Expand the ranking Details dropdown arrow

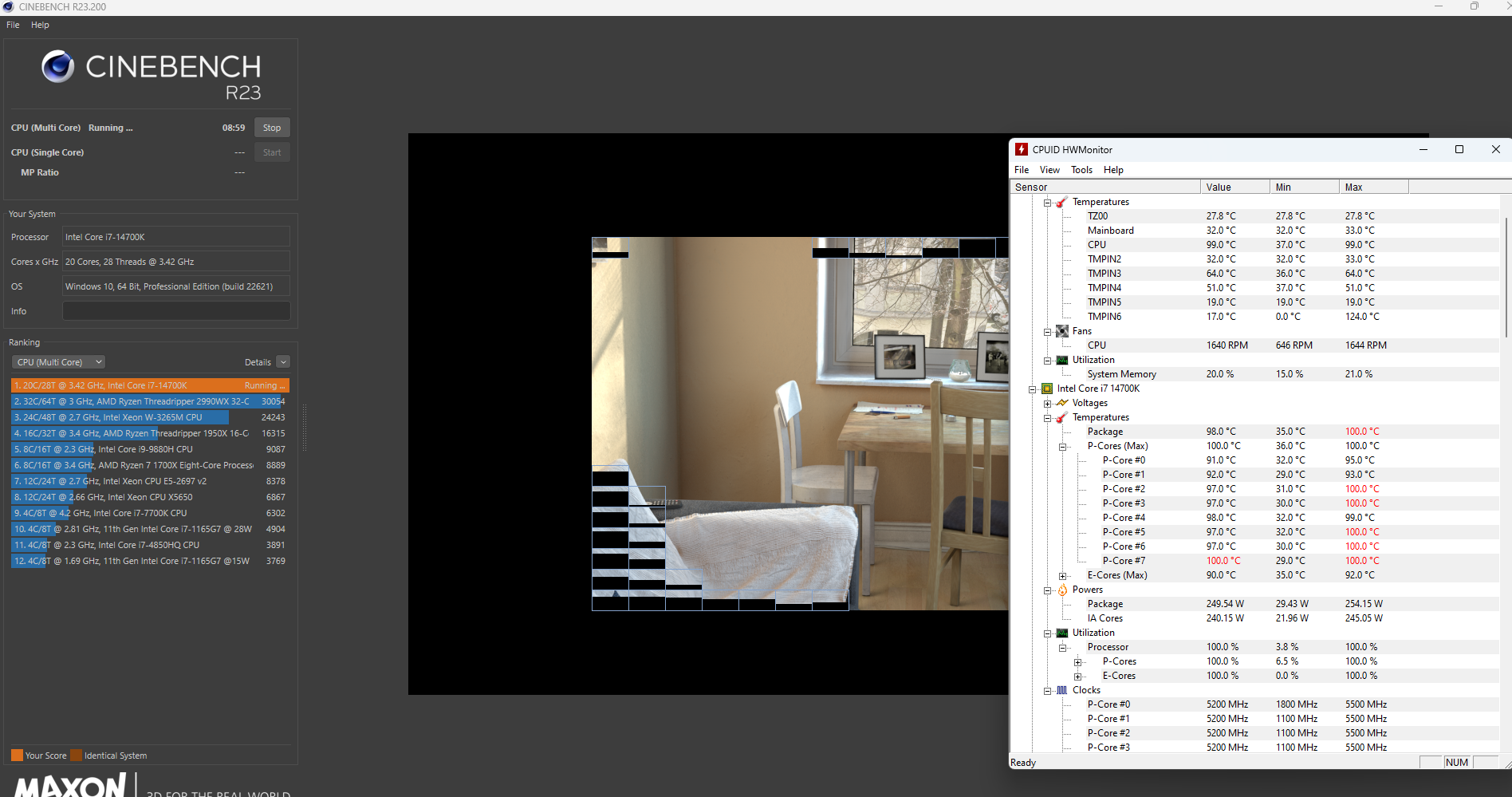283,362
